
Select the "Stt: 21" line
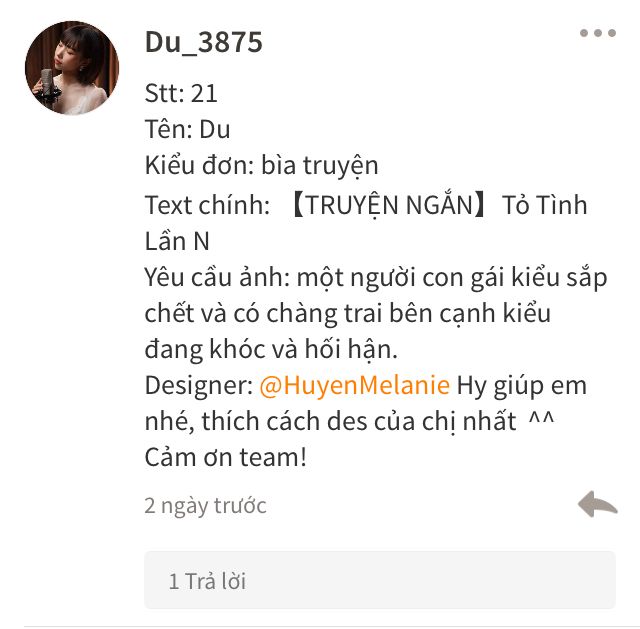181,93
